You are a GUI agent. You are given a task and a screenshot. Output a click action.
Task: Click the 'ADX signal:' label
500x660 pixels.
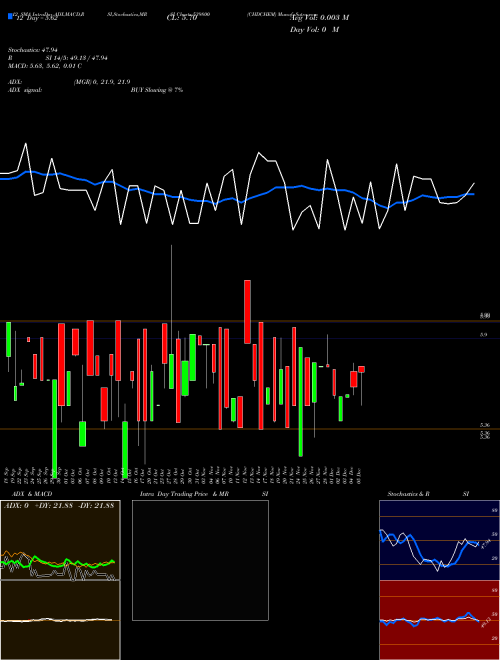tap(25, 90)
